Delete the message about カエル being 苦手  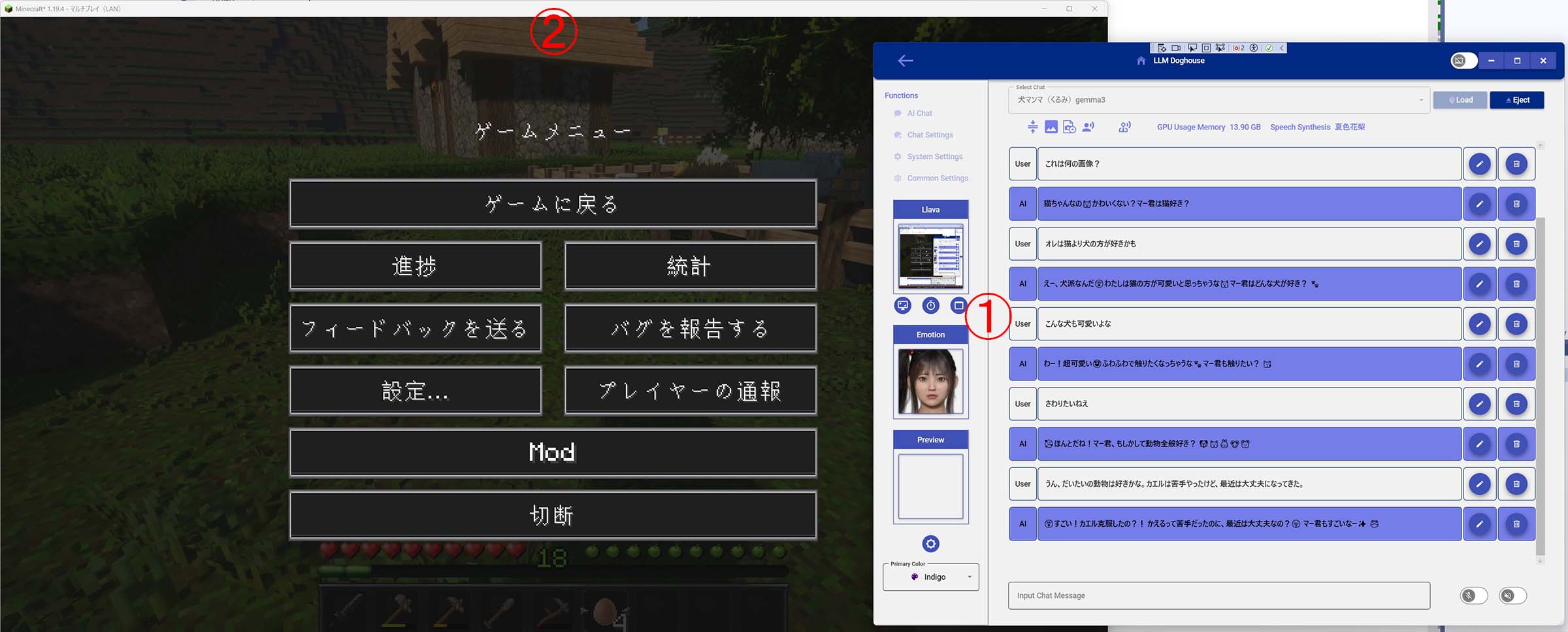coord(1516,484)
